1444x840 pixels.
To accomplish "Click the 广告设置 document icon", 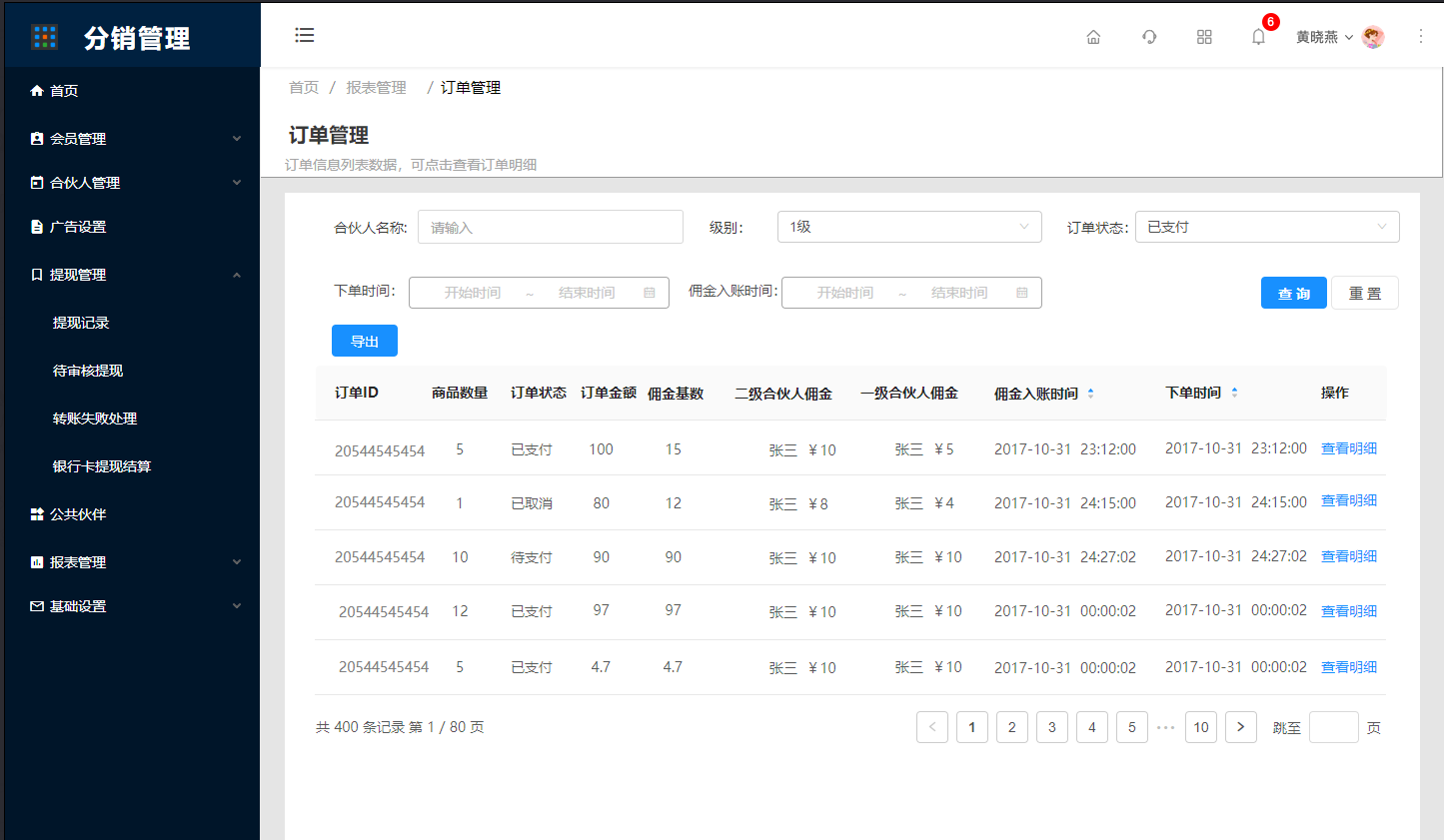I will (37, 227).
